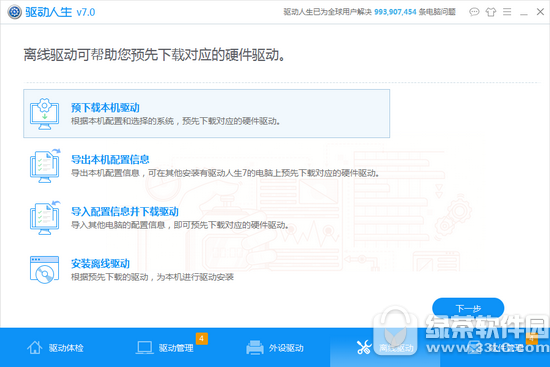Screen dimensions: 550x367
Task: Select 导出本机配置信息 option
Action: coord(207,166)
